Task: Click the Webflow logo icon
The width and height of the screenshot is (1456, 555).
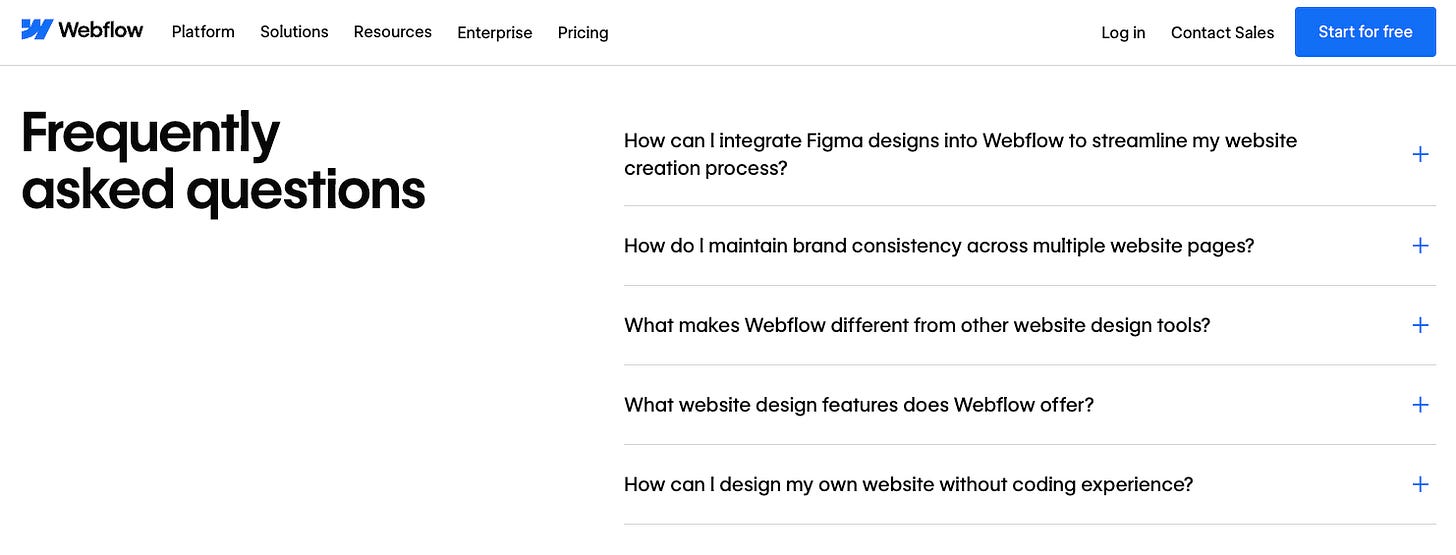Action: tap(37, 30)
